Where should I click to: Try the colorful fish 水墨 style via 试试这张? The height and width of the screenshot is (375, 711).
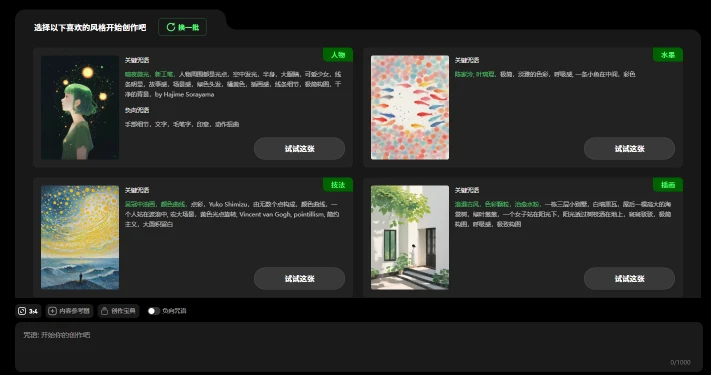[x=629, y=149]
